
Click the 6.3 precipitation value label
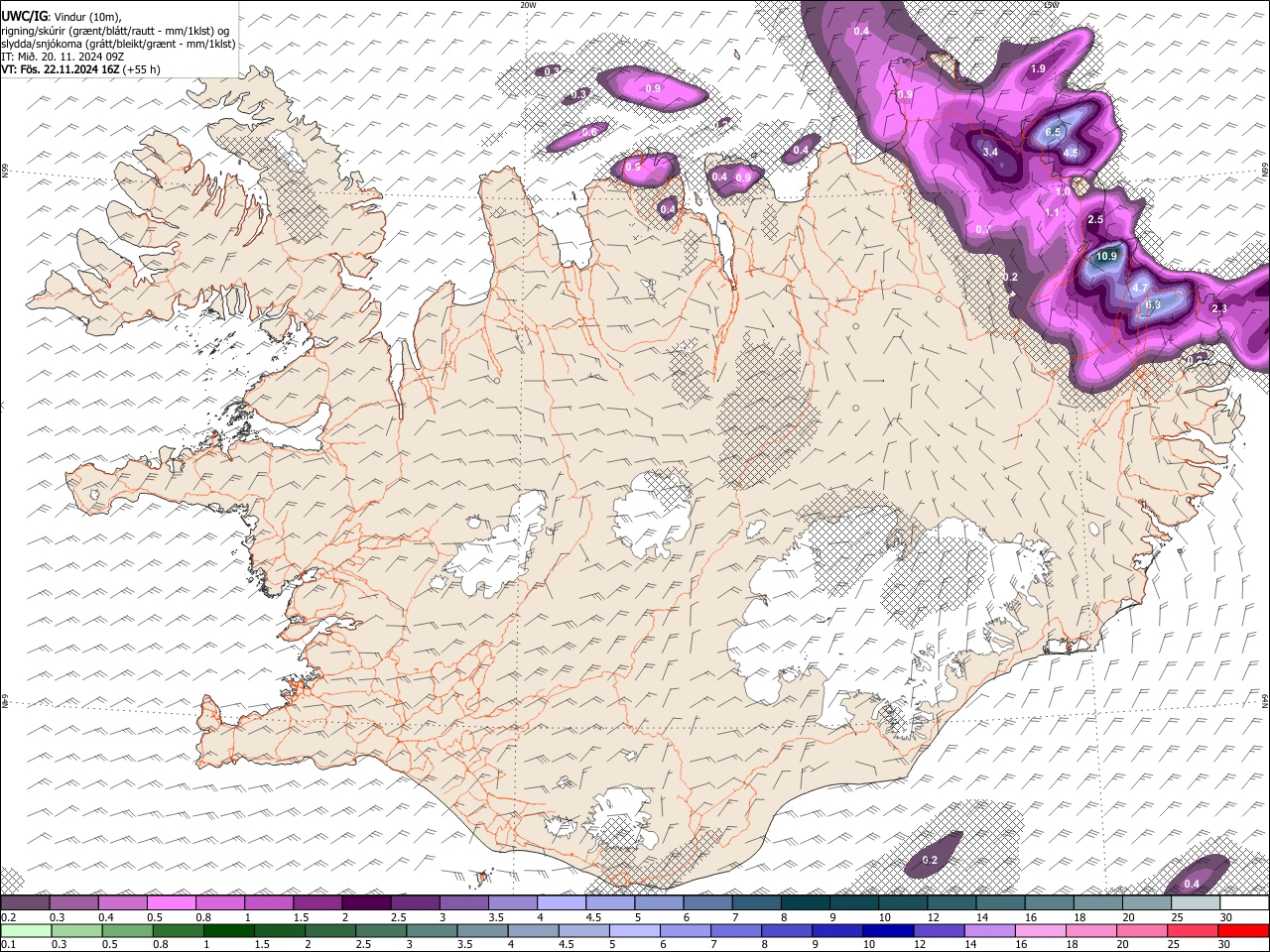(x=1153, y=304)
